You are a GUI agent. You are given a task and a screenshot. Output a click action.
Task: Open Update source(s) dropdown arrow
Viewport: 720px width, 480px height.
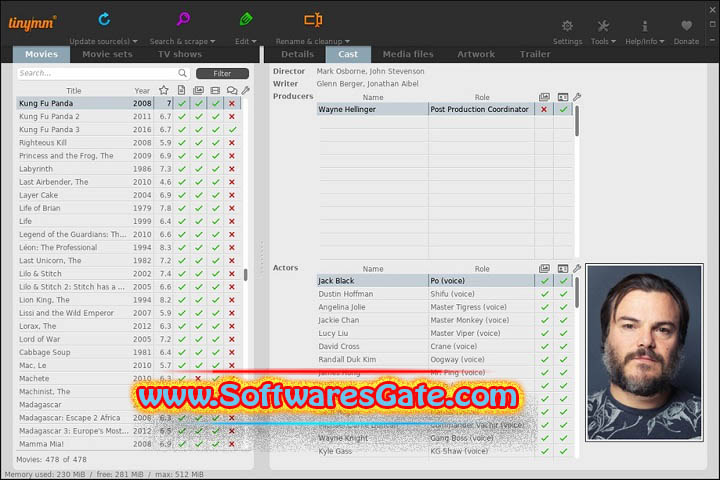[135, 41]
